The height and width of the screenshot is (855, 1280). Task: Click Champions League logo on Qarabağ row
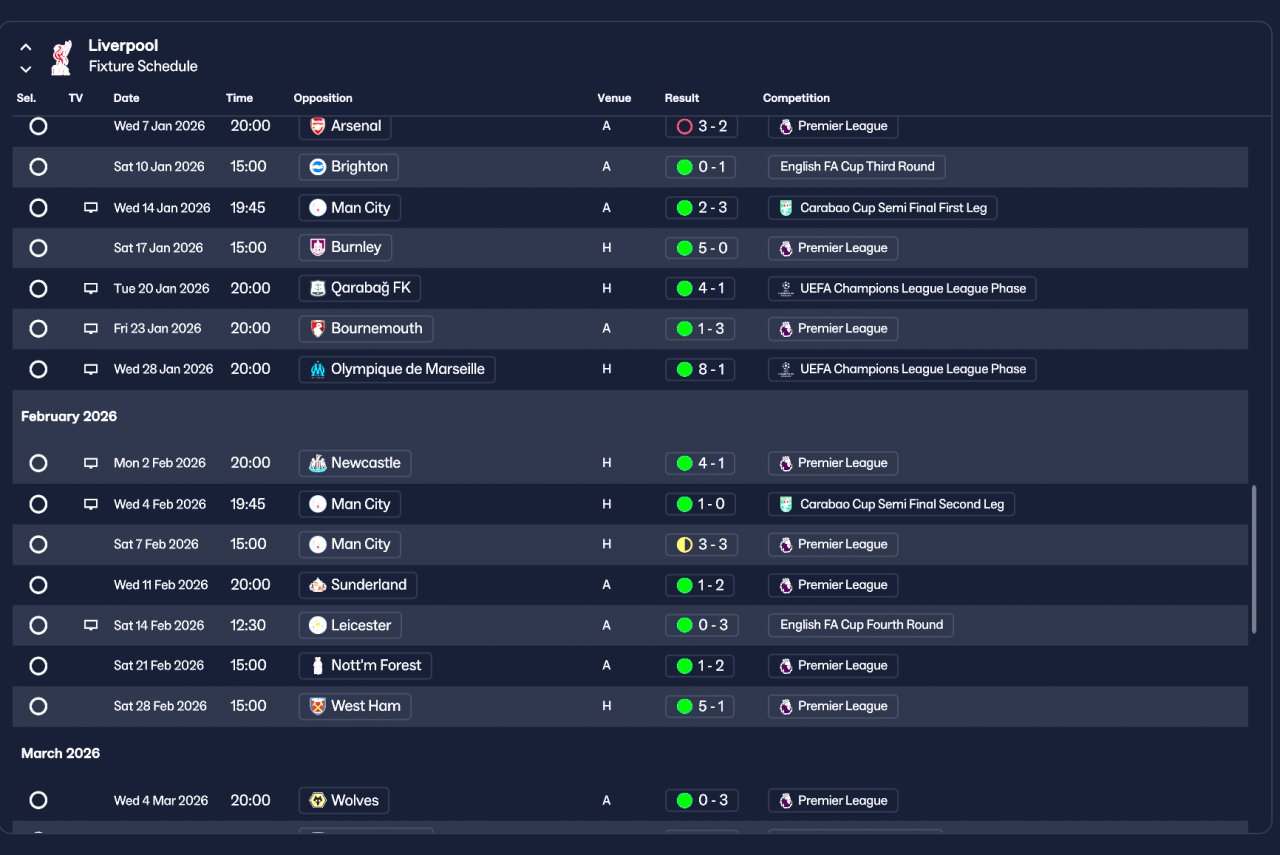click(x=786, y=288)
